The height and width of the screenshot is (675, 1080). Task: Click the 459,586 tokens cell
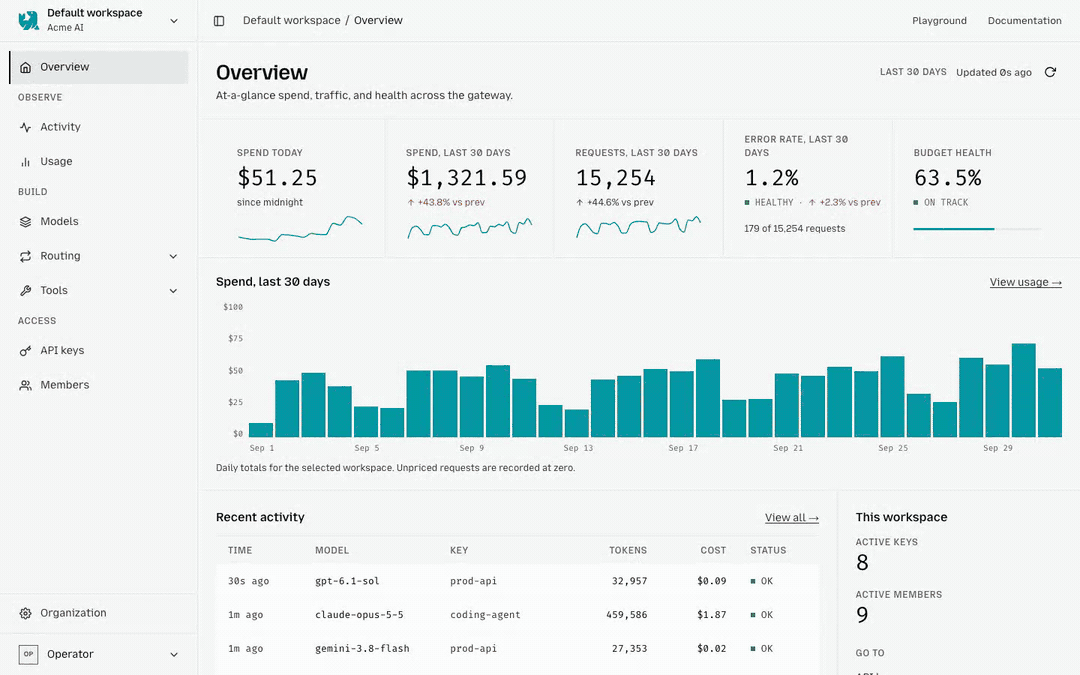tap(627, 614)
